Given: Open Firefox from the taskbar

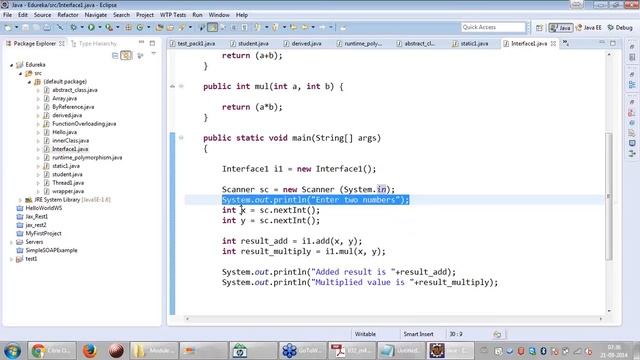Looking at the screenshot, I should [x=89, y=351].
